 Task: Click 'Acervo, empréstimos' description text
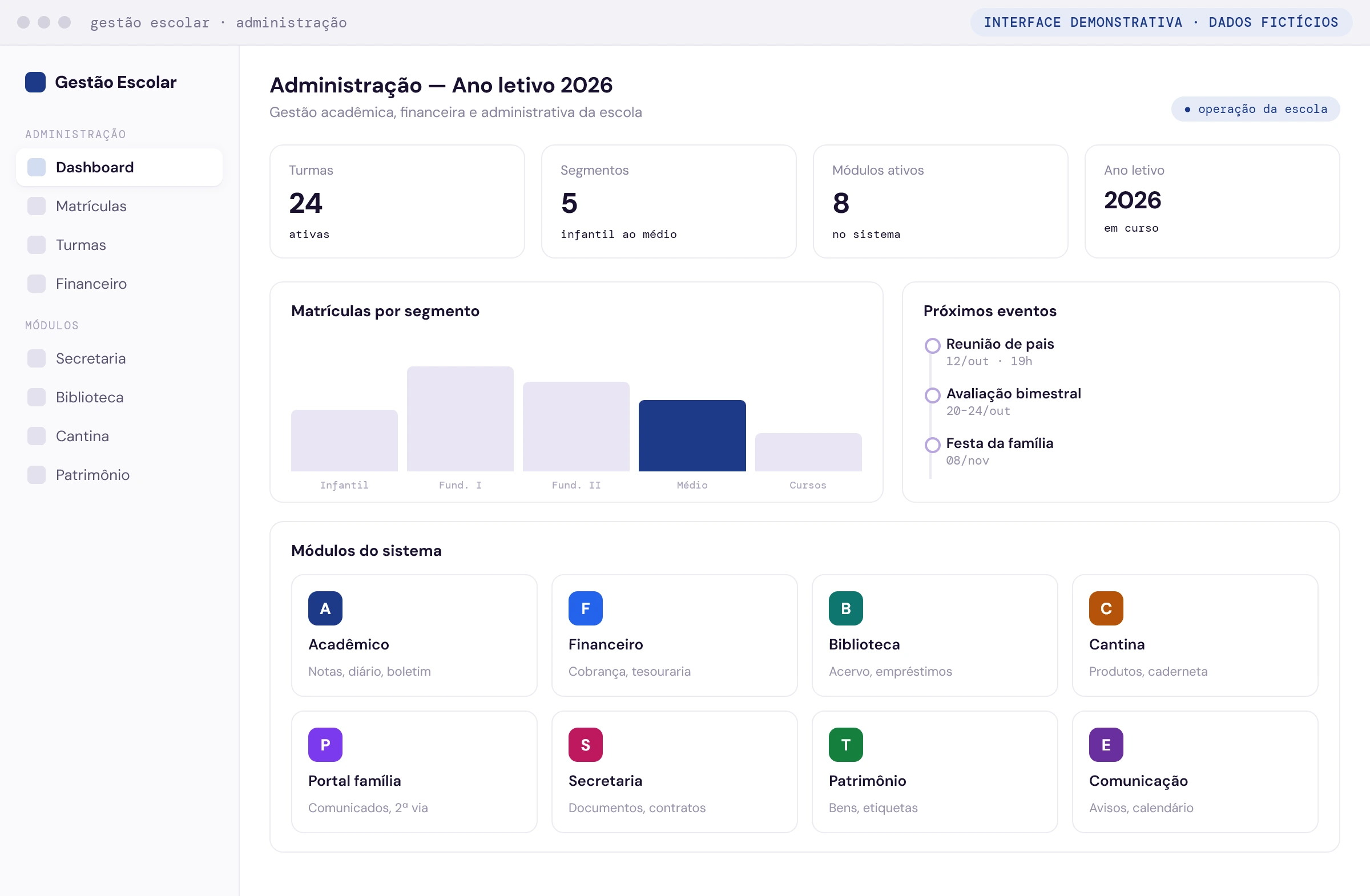(x=890, y=672)
